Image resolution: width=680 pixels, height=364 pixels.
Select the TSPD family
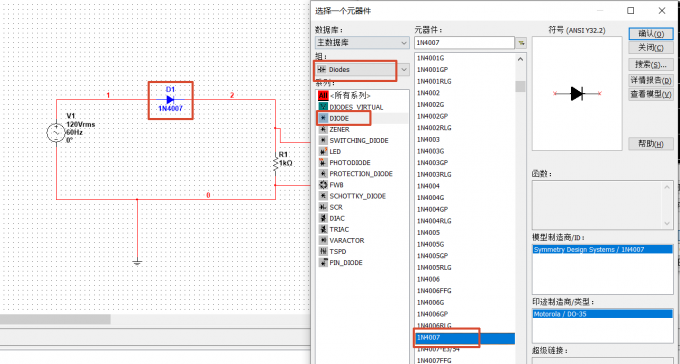point(337,252)
